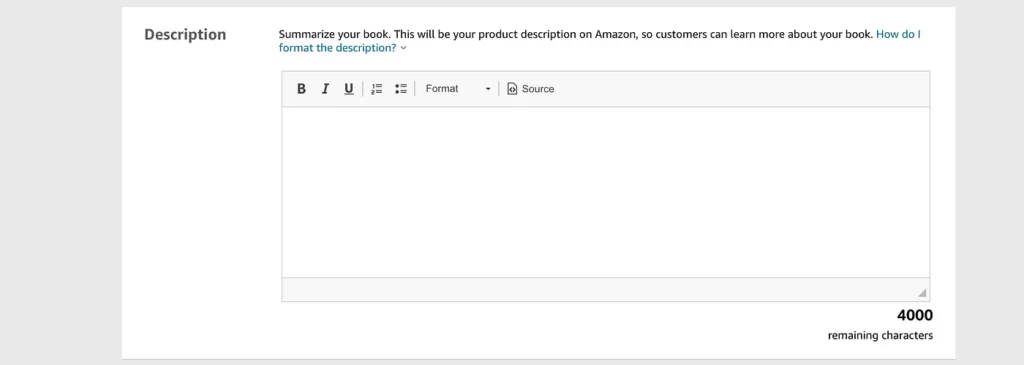Click the Format dropdown arrow
The image size is (1024, 365).
point(487,89)
